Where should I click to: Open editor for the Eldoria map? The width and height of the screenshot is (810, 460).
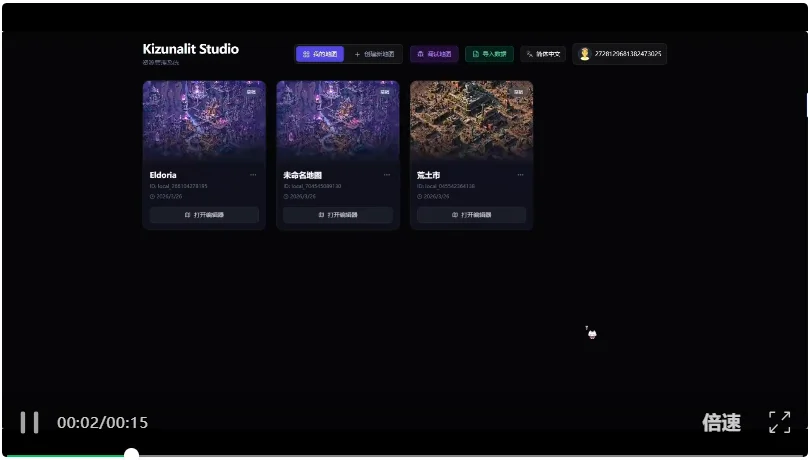click(x=204, y=215)
